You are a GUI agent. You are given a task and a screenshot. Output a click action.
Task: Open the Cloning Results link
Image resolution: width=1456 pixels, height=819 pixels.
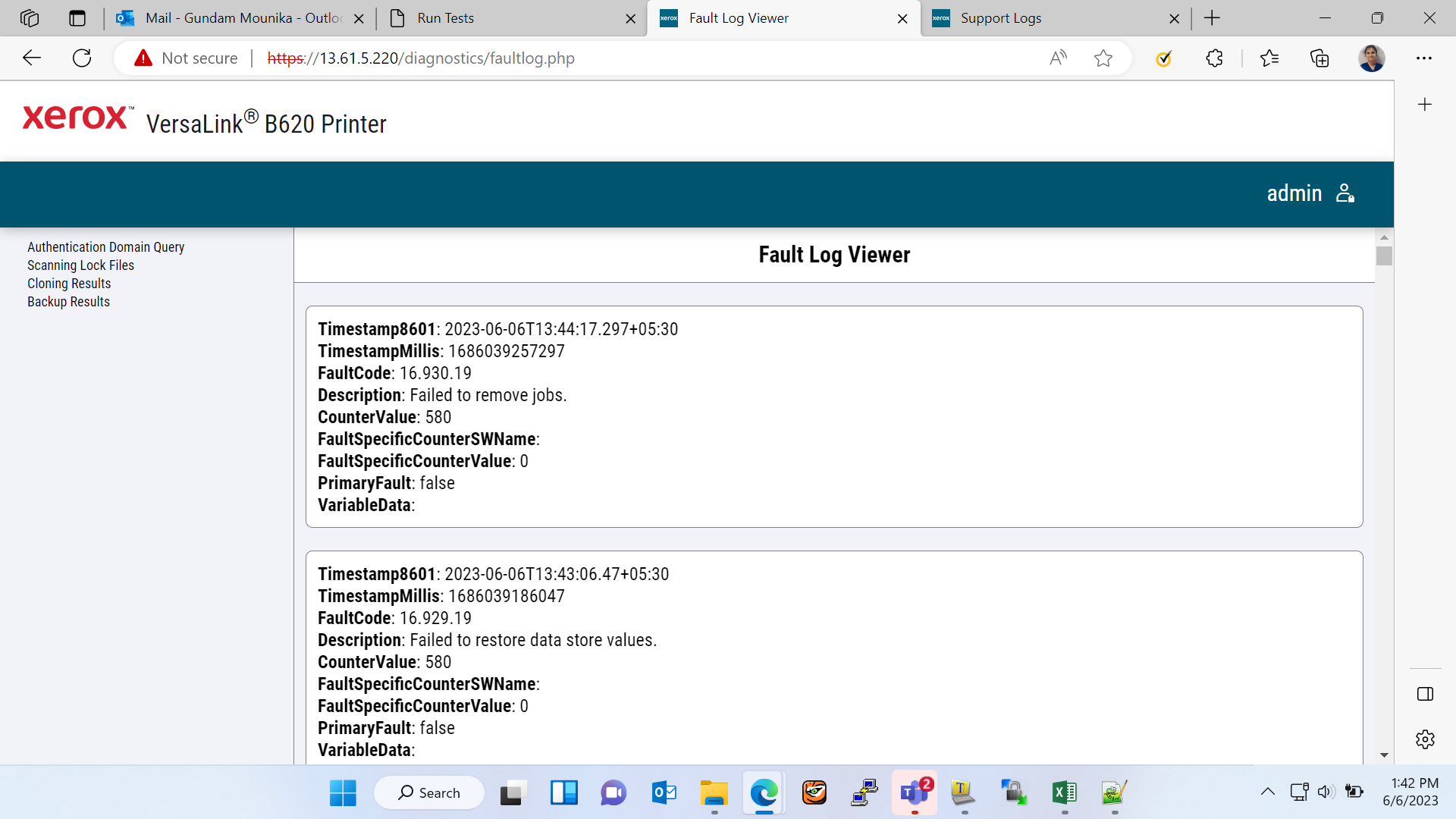pyautogui.click(x=69, y=284)
